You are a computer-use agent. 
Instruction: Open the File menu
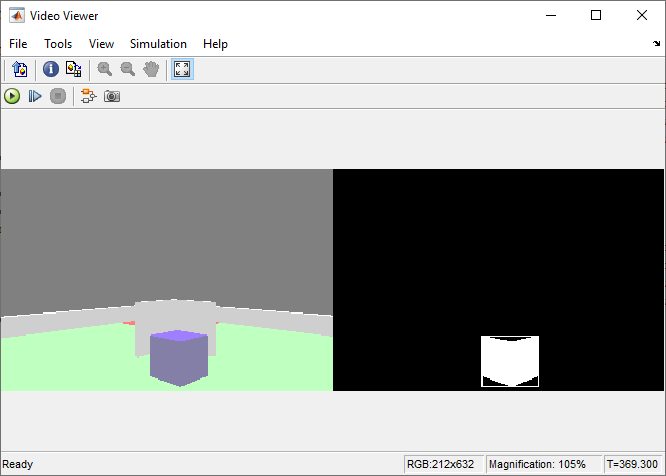18,44
